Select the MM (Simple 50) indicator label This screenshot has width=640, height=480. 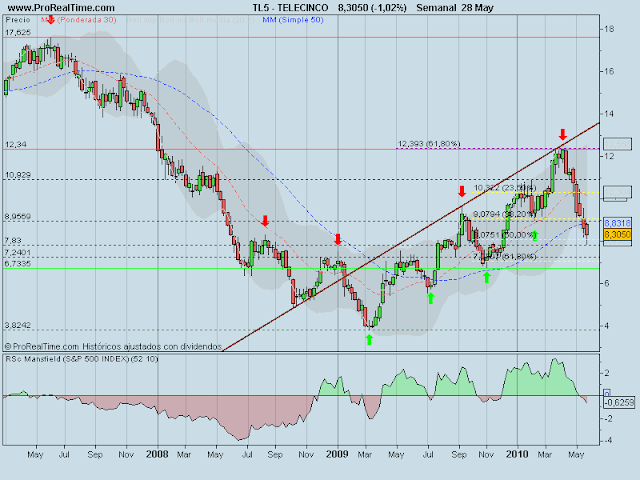pyautogui.click(x=293, y=20)
